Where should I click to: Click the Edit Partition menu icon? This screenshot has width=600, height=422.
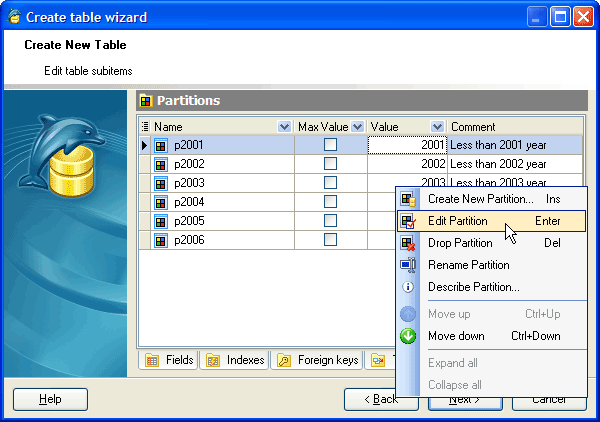point(408,221)
